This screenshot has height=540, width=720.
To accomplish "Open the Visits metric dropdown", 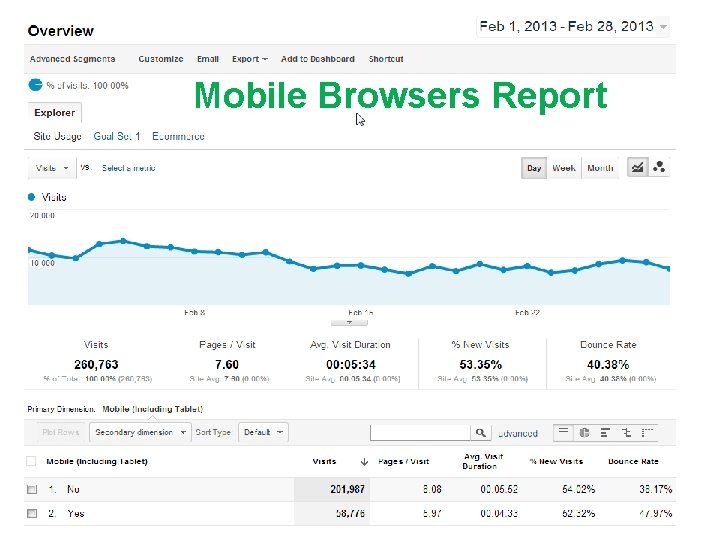I will 51,168.
